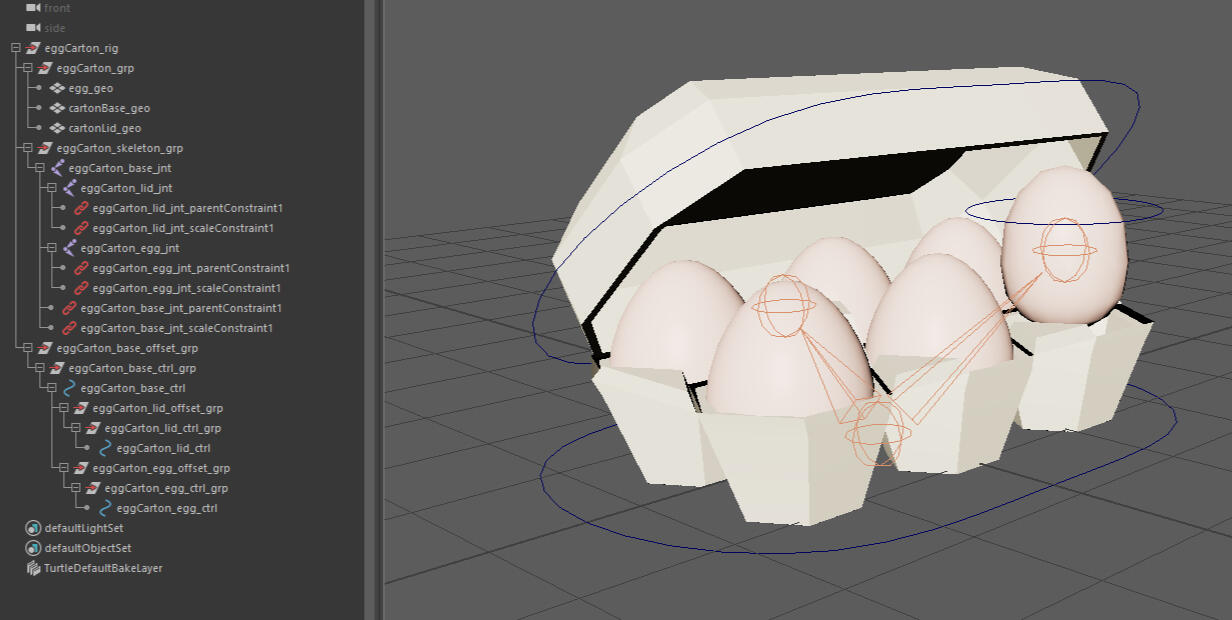This screenshot has height=620, width=1232.
Task: Click the front camera icon
Action: pos(33,8)
